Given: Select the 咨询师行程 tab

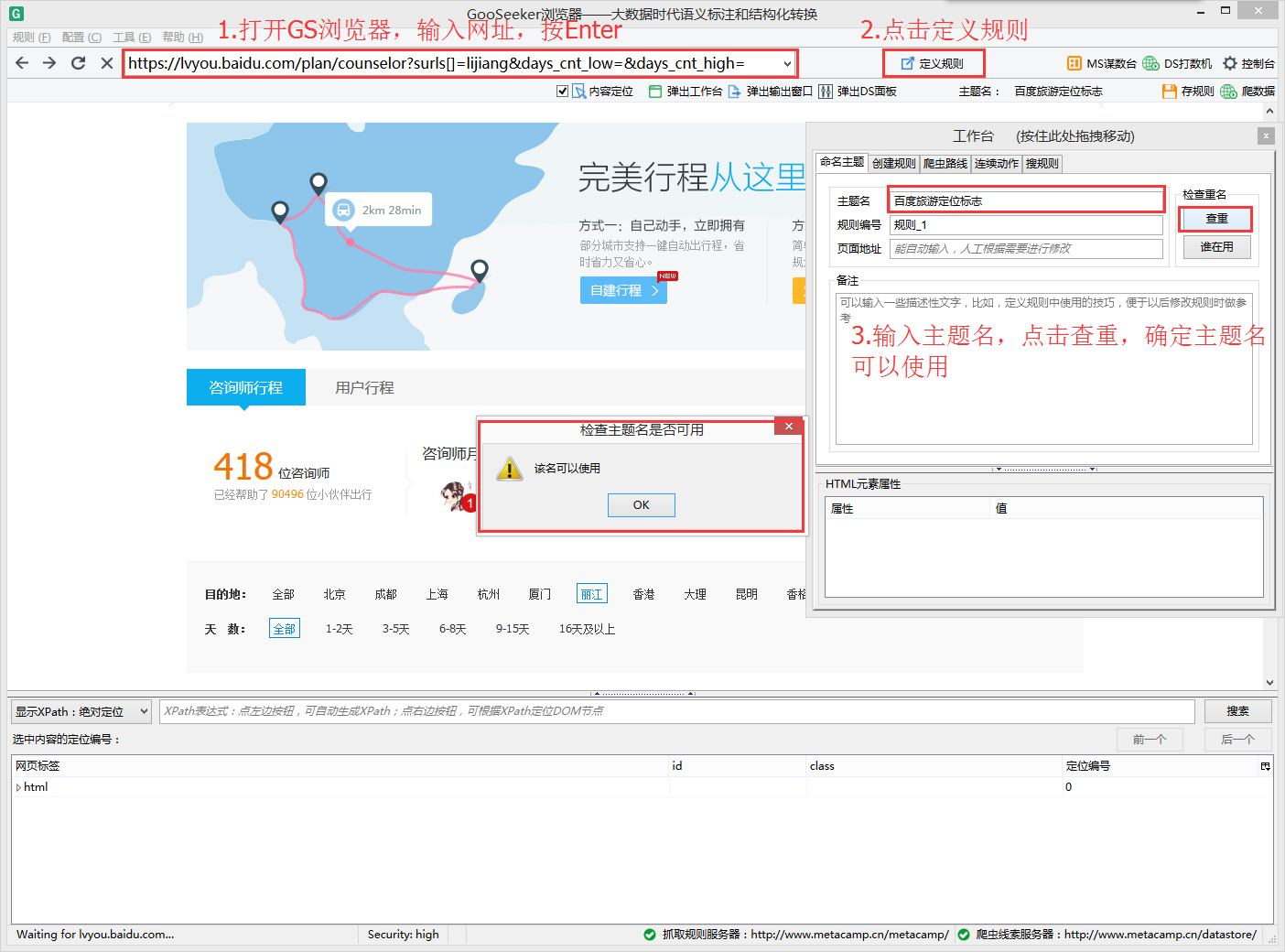Looking at the screenshot, I should [x=245, y=387].
